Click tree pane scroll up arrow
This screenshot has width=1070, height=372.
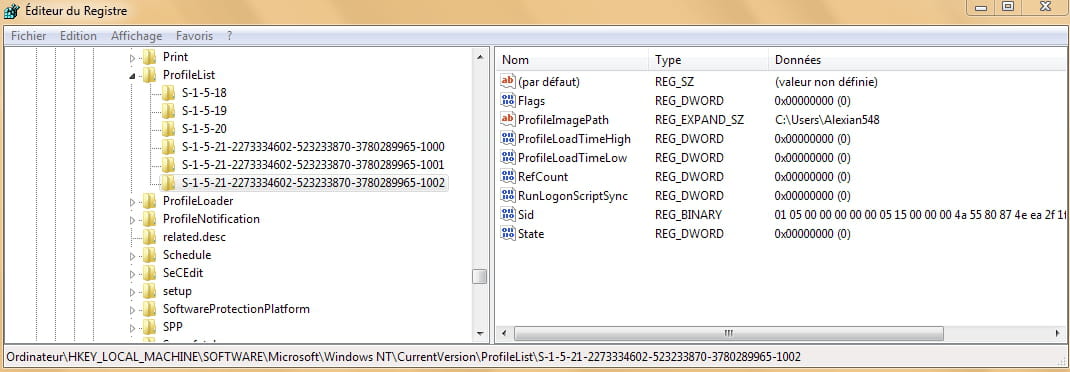(480, 57)
